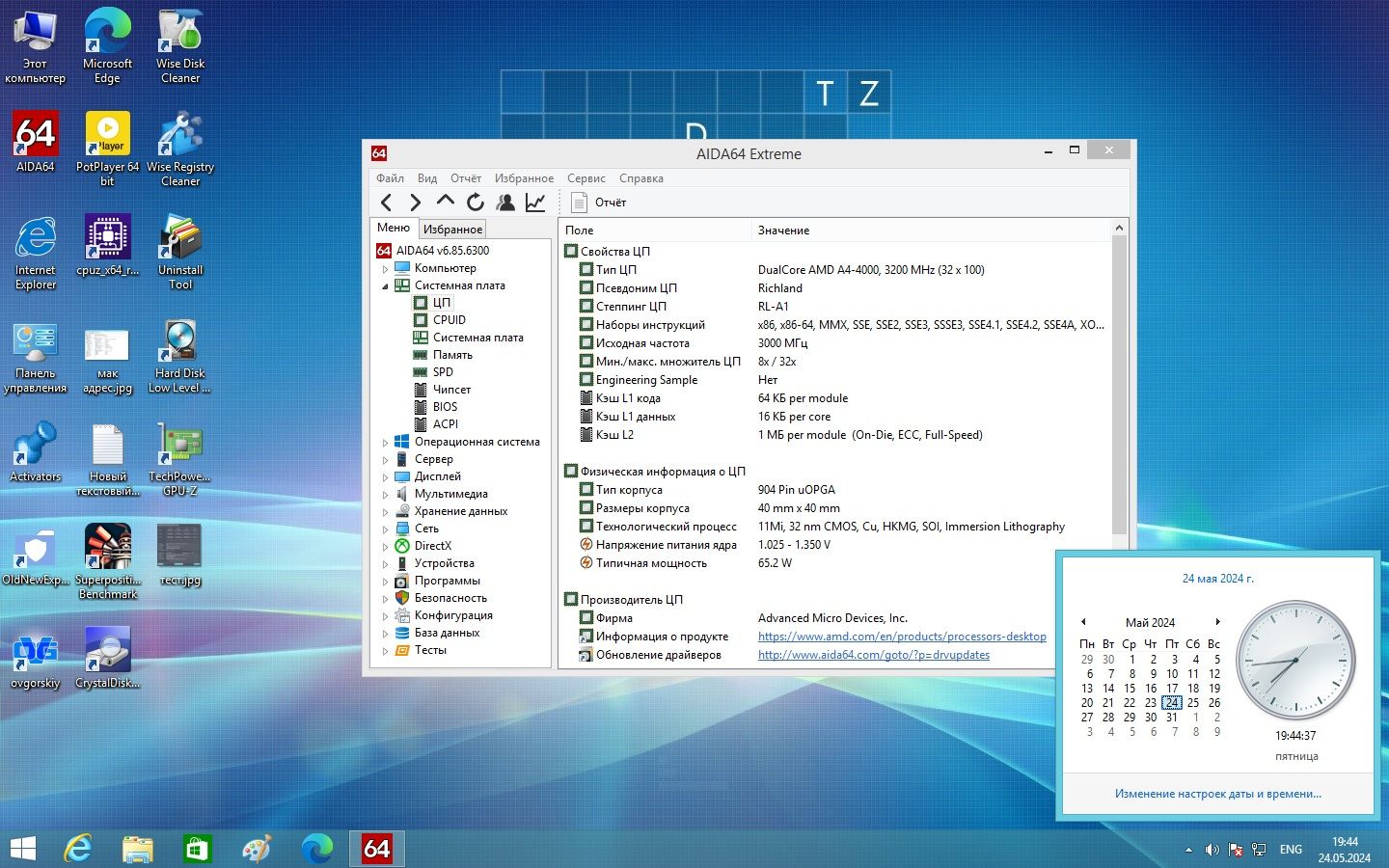Click the ENG language indicator in tray
The height and width of the screenshot is (868, 1389).
point(1291,850)
